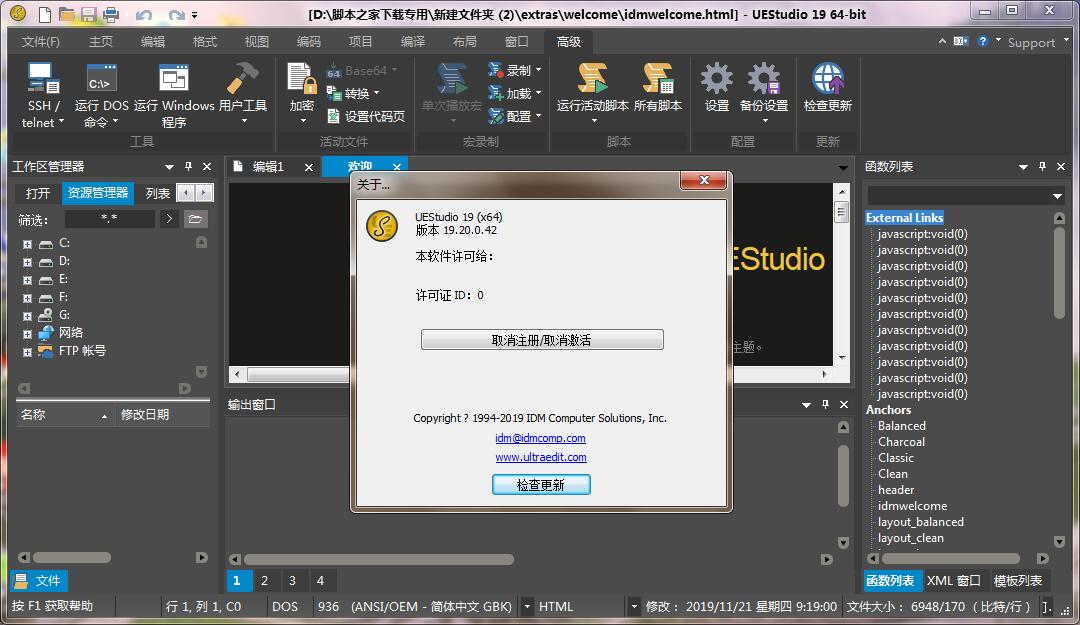Image resolution: width=1080 pixels, height=625 pixels.
Task: Click the Function List vertical scrollbar
Action: [x=1059, y=271]
